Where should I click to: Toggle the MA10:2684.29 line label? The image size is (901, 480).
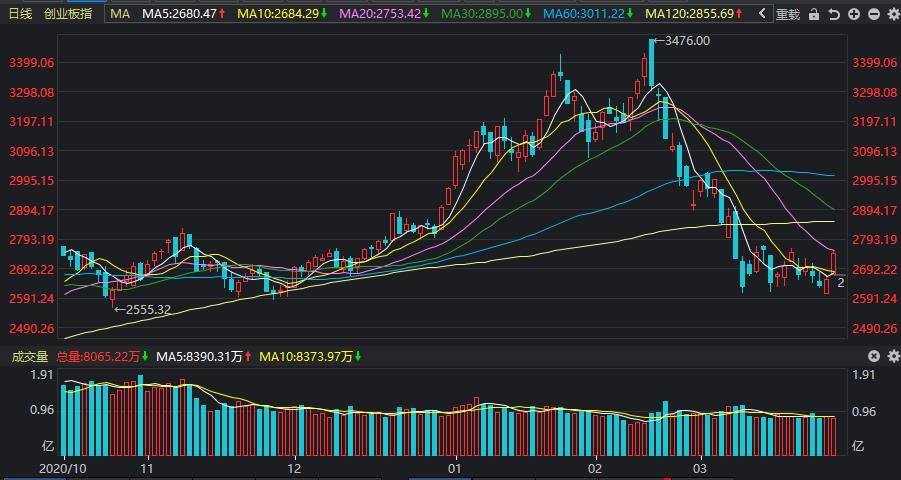[282, 14]
